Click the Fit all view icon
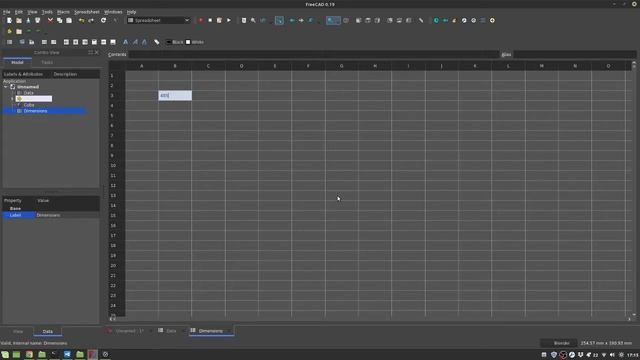Screen dimensions: 640x360 click(244, 20)
